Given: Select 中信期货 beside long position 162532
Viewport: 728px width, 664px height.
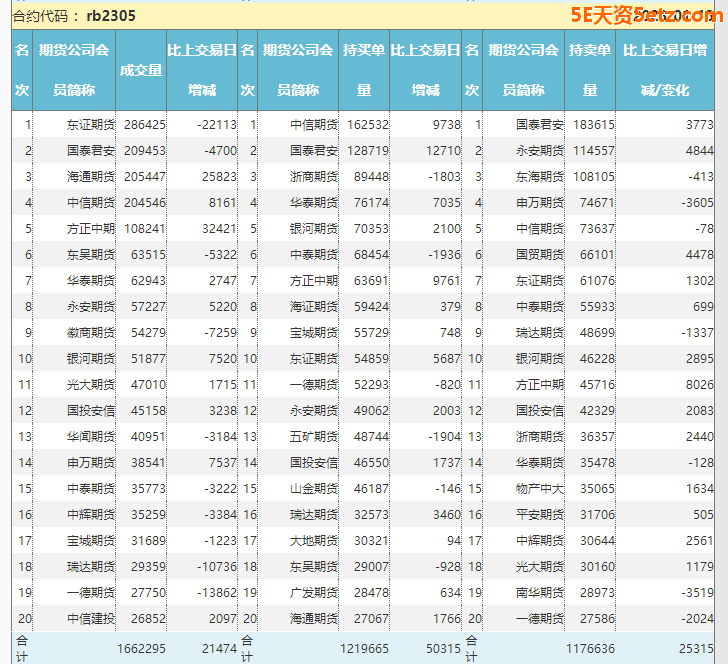Looking at the screenshot, I should pos(314,125).
